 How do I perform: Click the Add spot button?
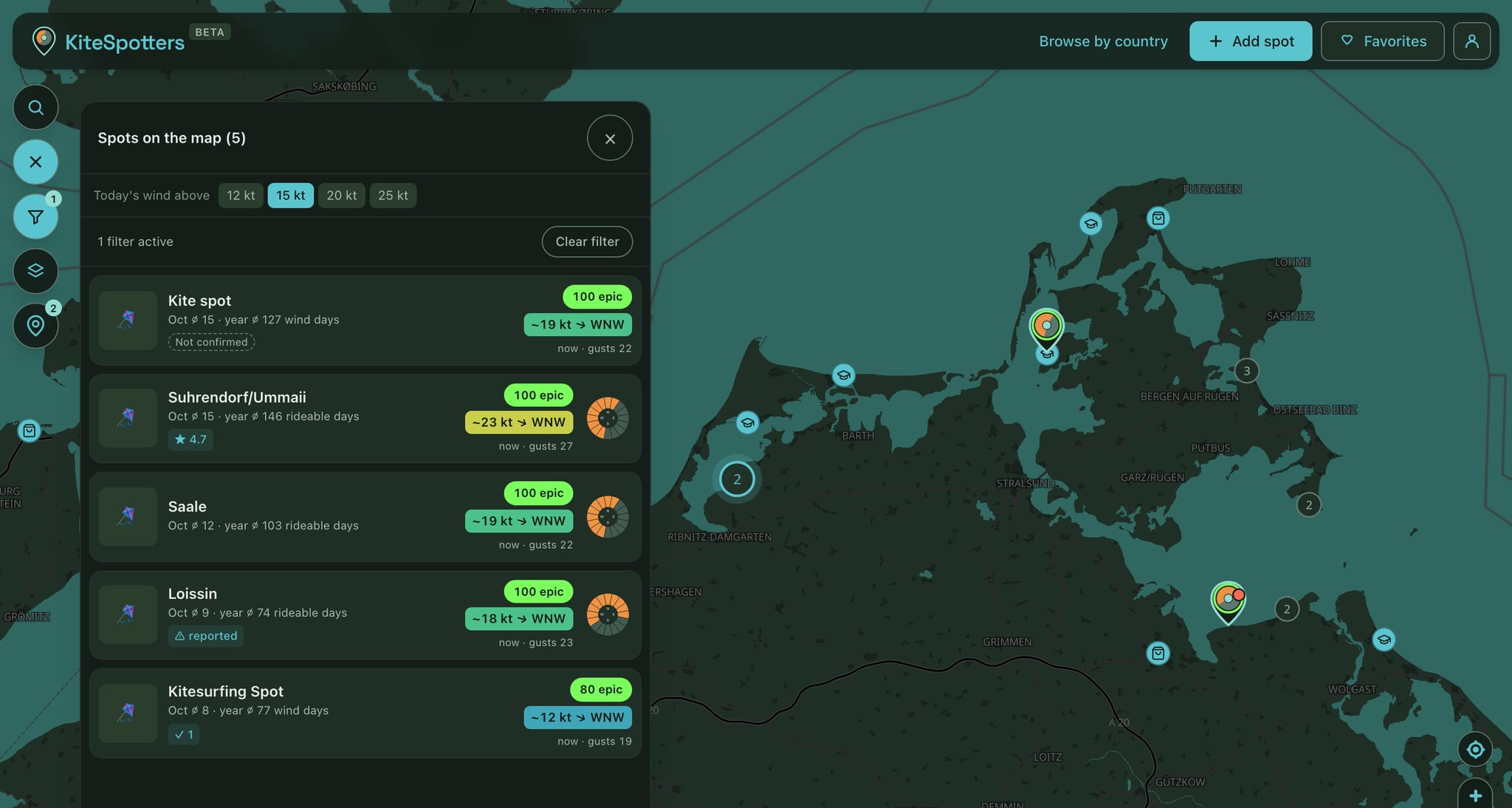click(1250, 41)
